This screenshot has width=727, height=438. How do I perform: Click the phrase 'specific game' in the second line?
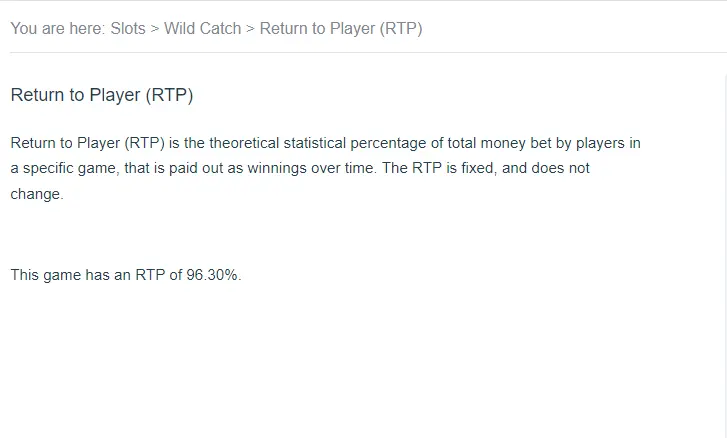(x=69, y=168)
